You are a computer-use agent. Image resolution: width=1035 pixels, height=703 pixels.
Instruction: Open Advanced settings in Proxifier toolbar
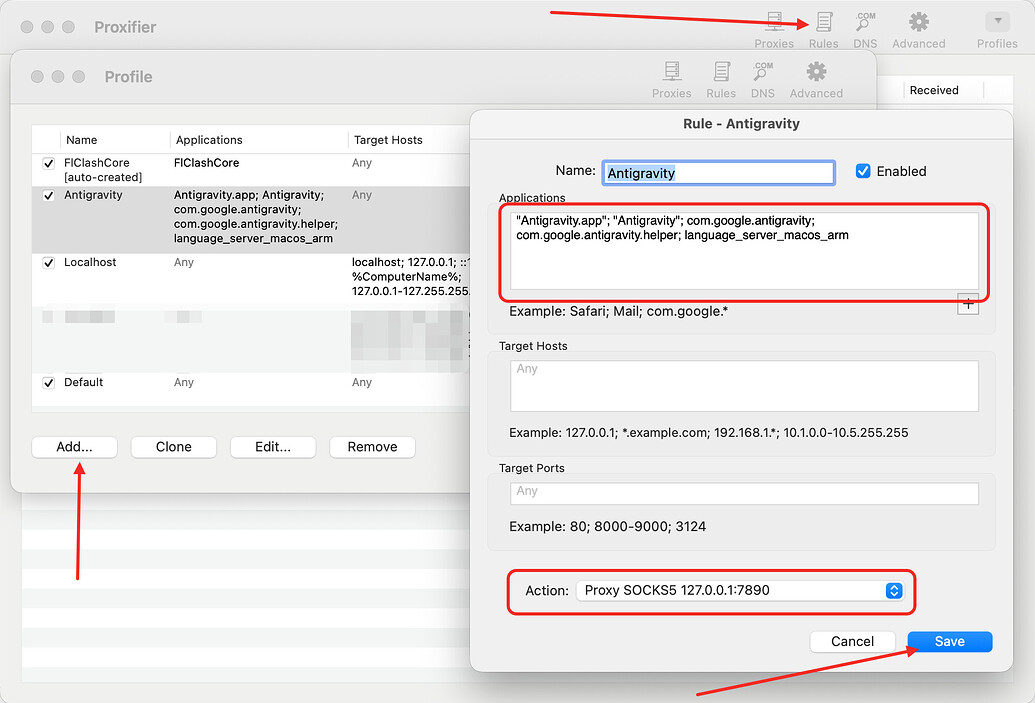coord(918,30)
